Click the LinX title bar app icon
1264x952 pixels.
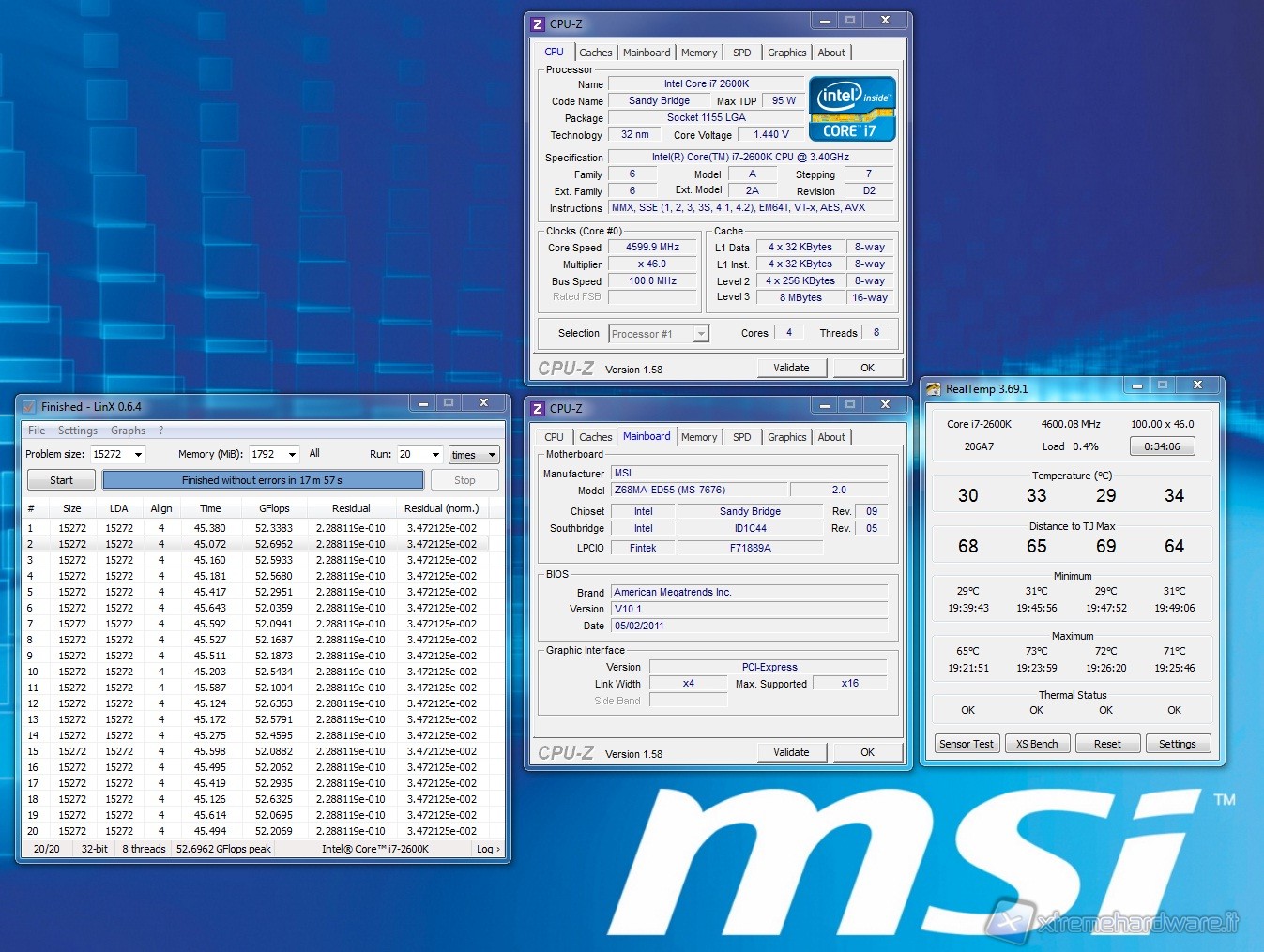[x=28, y=406]
